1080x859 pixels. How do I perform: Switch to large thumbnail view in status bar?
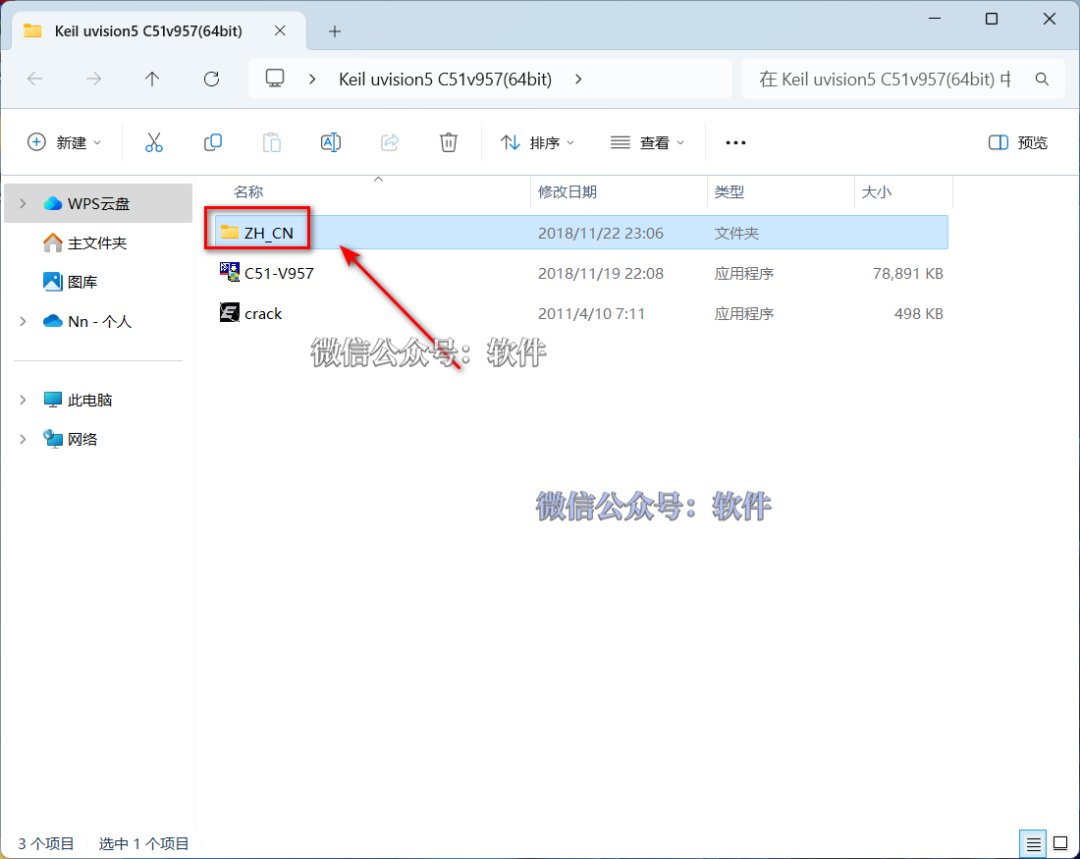[1062, 843]
